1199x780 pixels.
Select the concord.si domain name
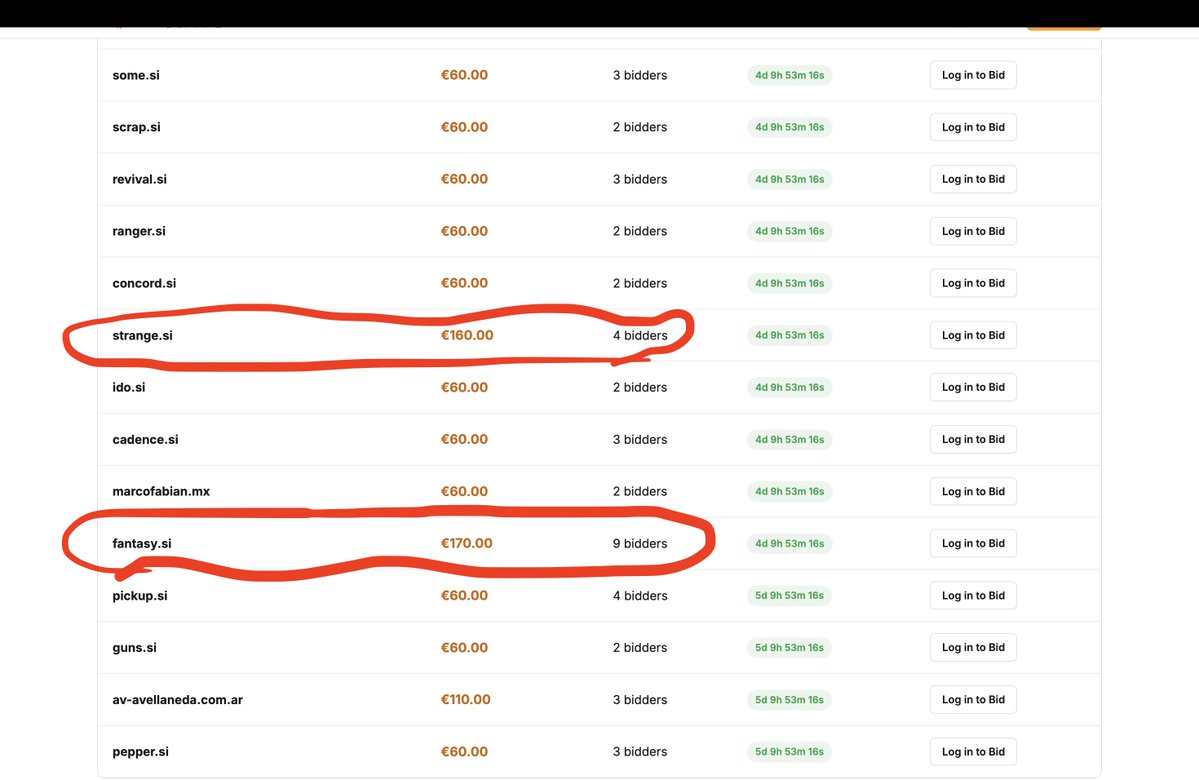[144, 283]
